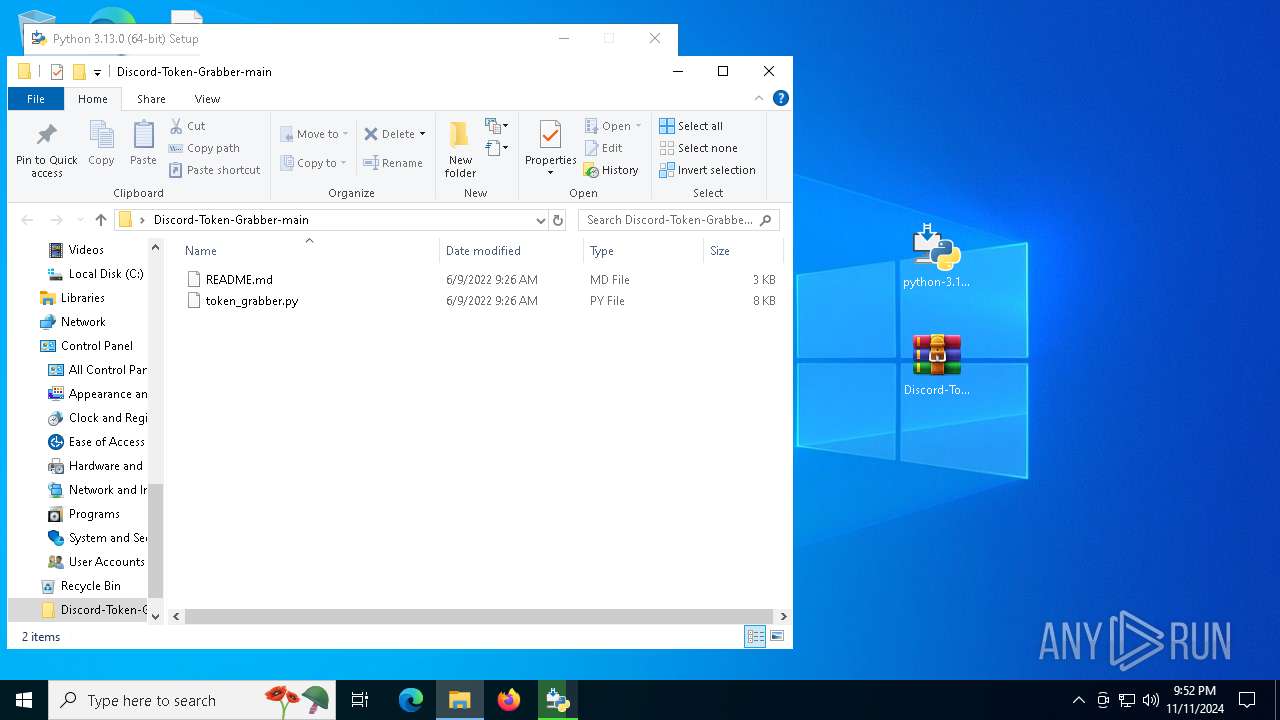Sort by Size column header

743,251
